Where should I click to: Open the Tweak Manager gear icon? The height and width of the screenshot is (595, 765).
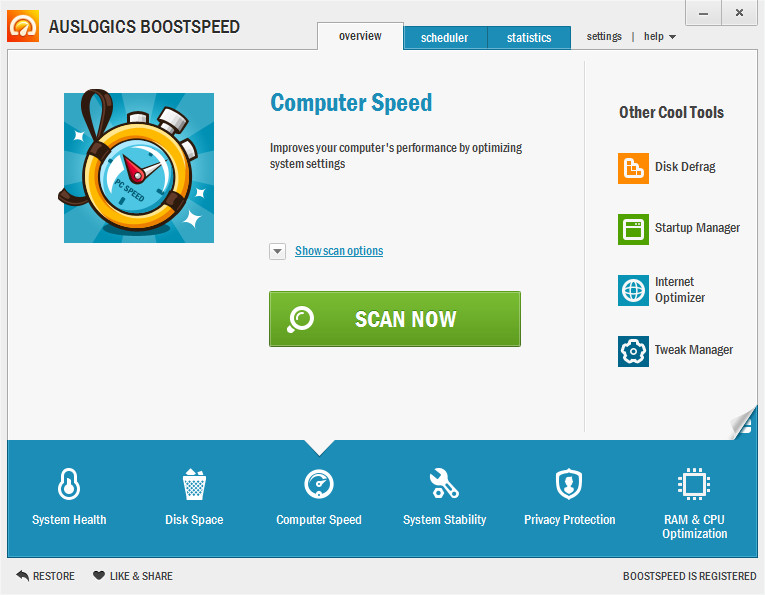[x=633, y=351]
